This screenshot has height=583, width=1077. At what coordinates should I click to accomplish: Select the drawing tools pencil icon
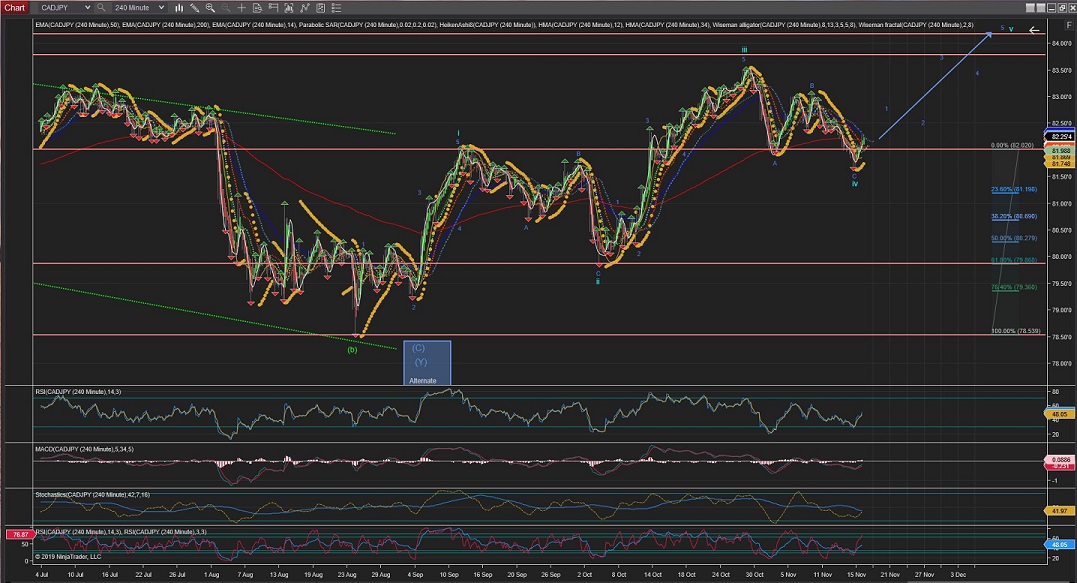coord(197,7)
